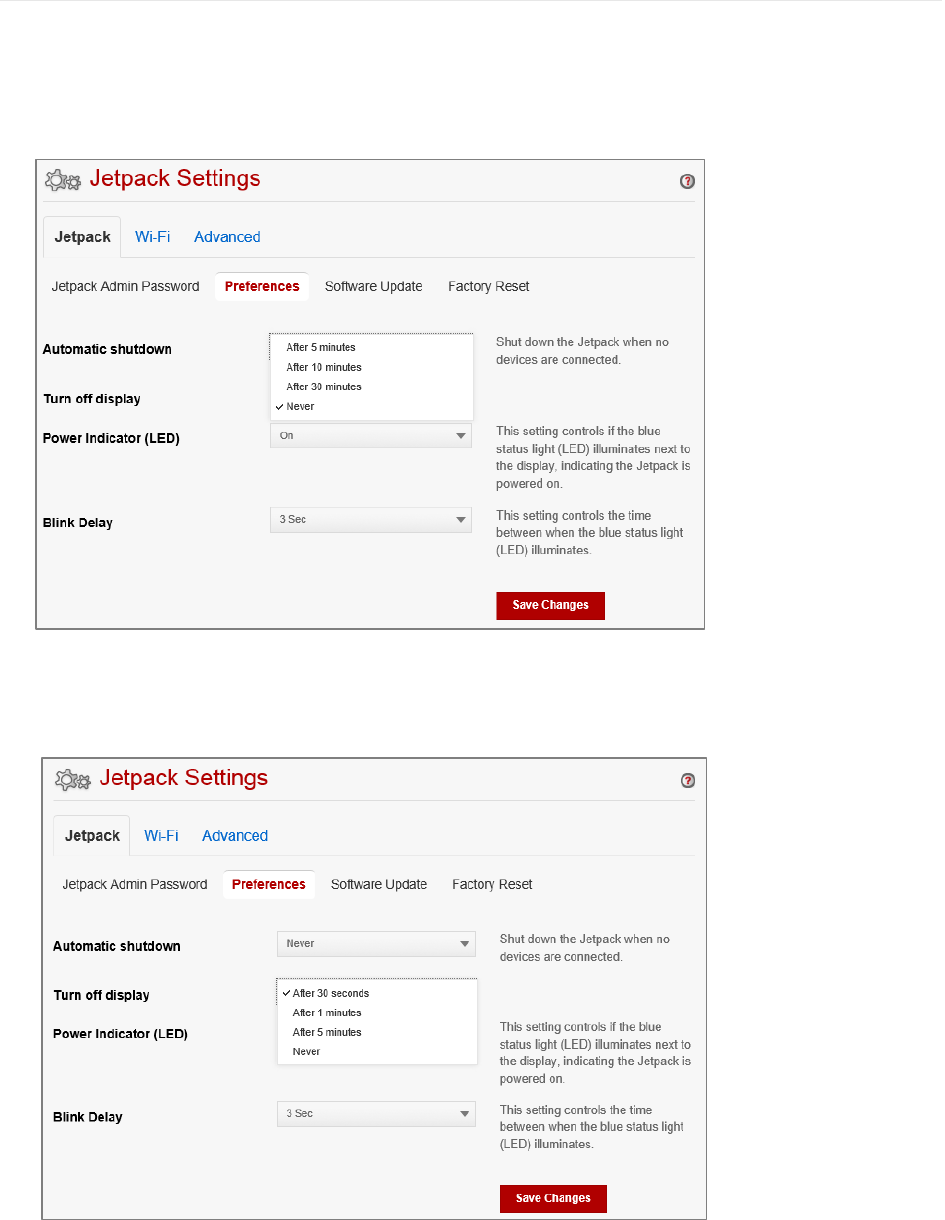The image size is (945, 1220).
Task: Click the Power Indicator (LED) label in lower panel
Action: pos(120,1033)
